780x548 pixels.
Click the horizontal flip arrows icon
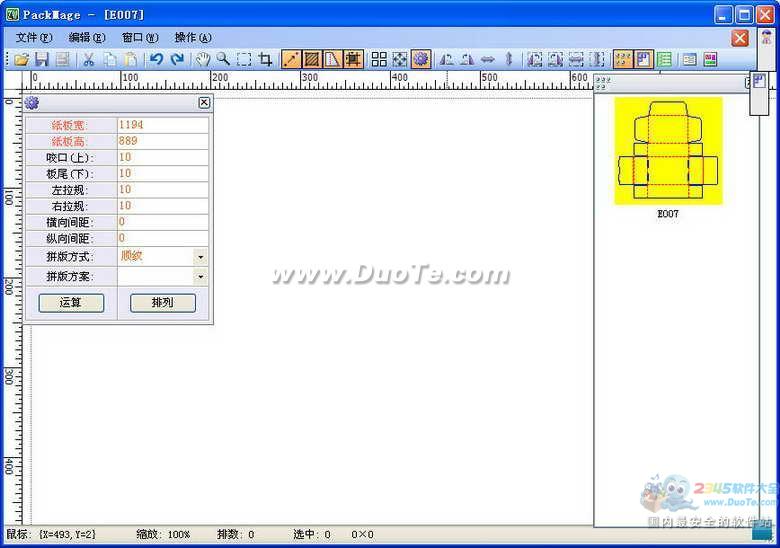488,60
